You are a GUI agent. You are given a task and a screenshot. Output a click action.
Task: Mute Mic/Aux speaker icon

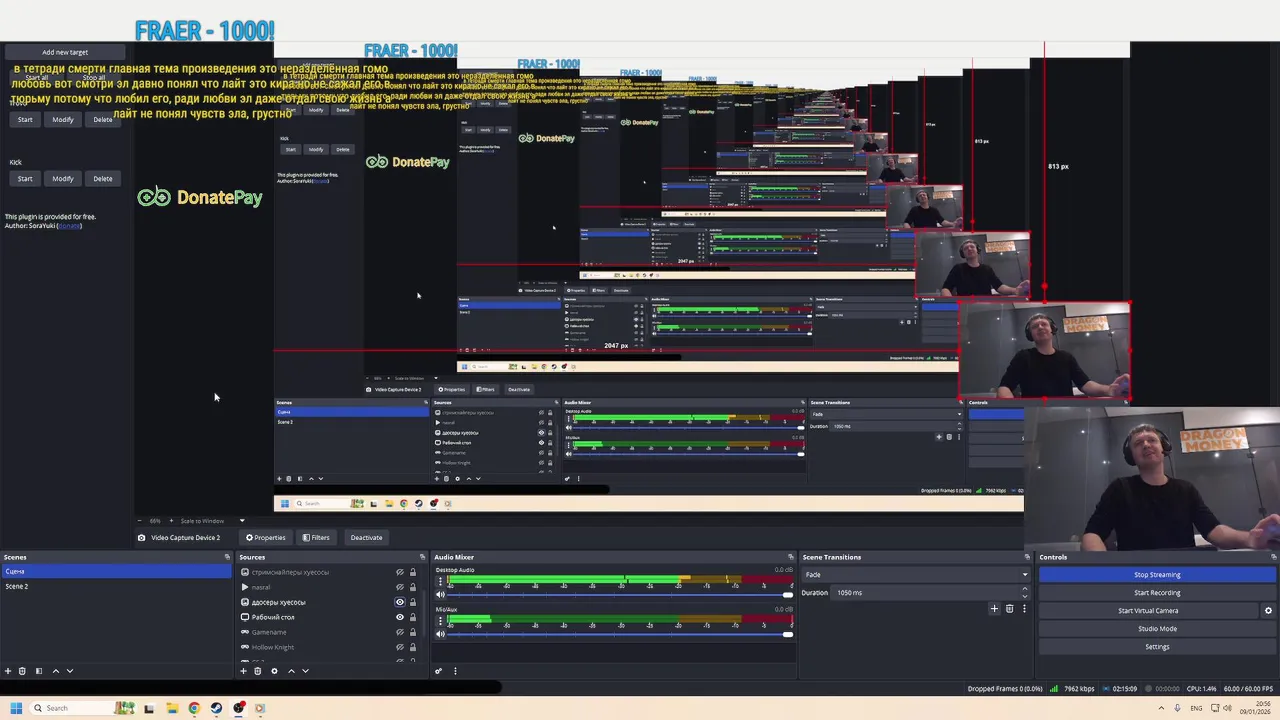pyautogui.click(x=440, y=634)
